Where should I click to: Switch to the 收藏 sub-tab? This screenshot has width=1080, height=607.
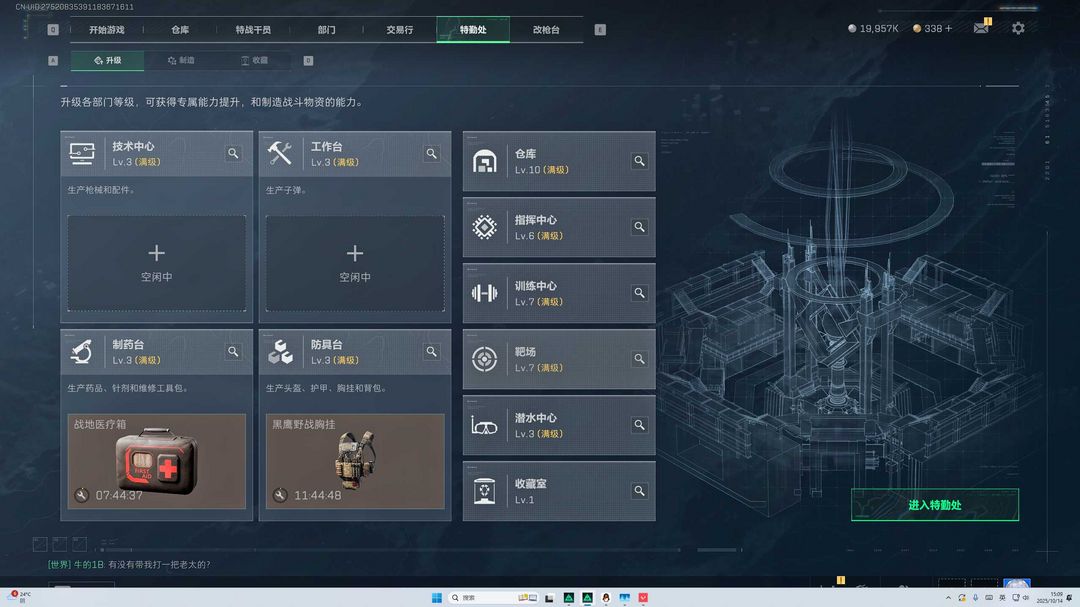coord(254,61)
